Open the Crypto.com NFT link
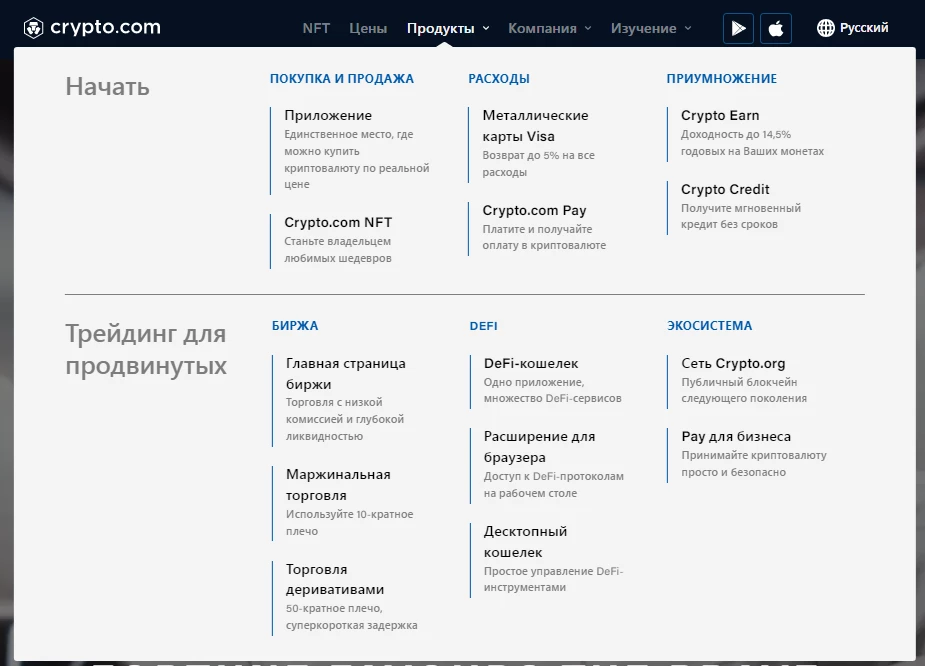Screen dimensions: 925x666 pyautogui.click(x=338, y=222)
